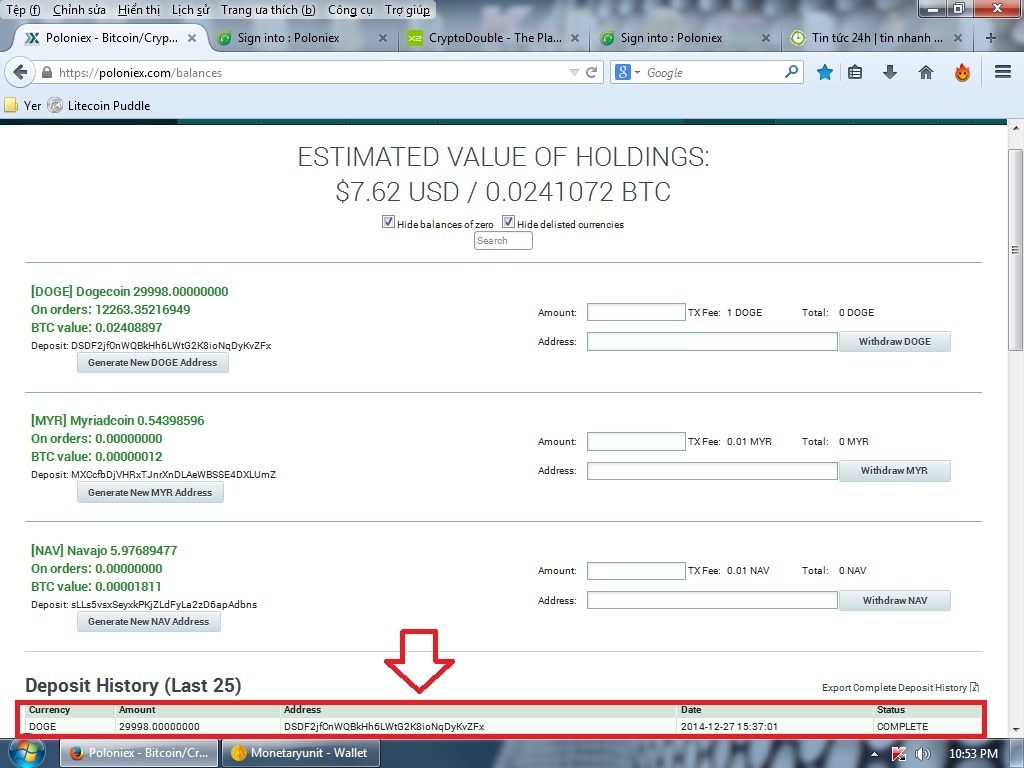Viewport: 1024px width, 768px height.
Task: Click the DOGE Amount input field
Action: [x=636, y=312]
